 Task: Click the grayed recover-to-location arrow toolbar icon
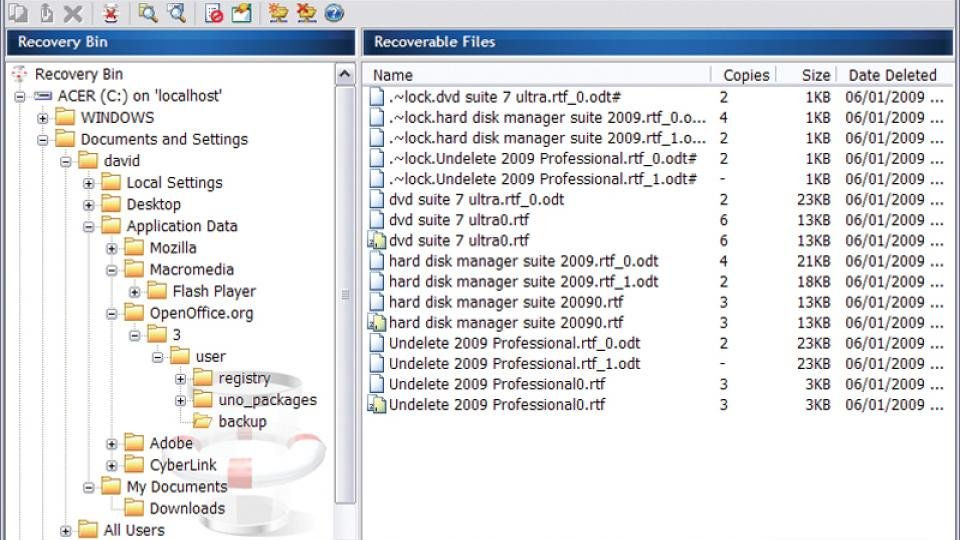(47, 12)
